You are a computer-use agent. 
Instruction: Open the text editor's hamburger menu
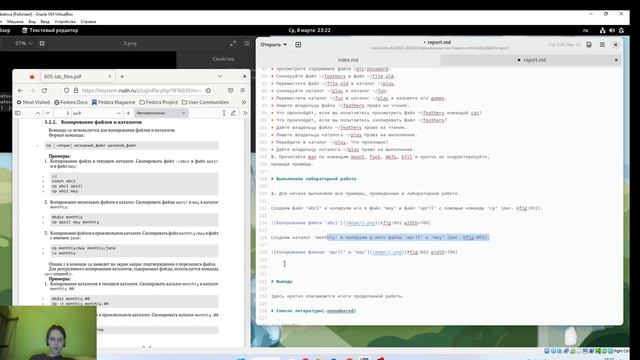point(602,44)
